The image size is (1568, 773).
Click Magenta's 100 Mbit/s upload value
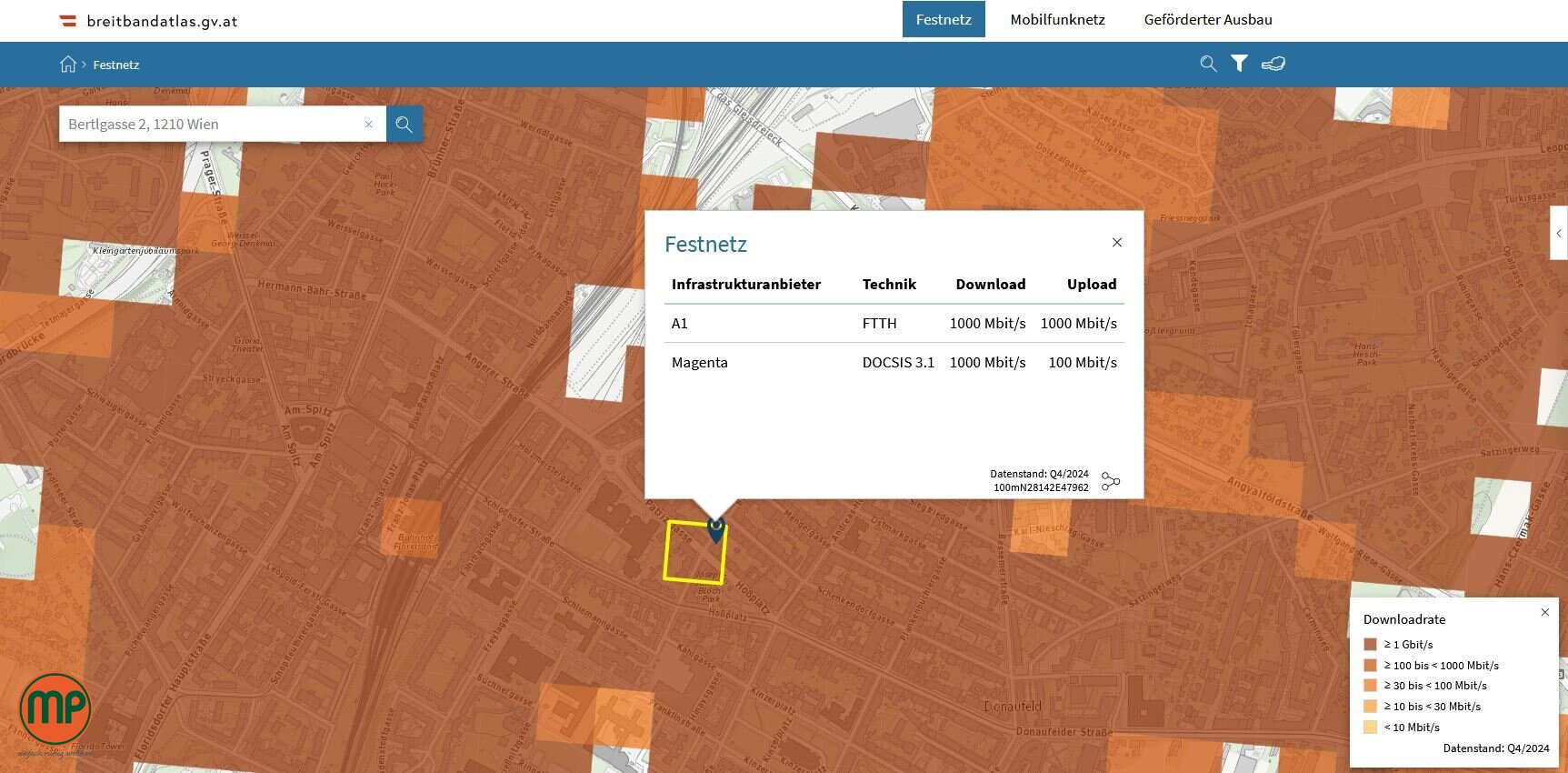1083,362
